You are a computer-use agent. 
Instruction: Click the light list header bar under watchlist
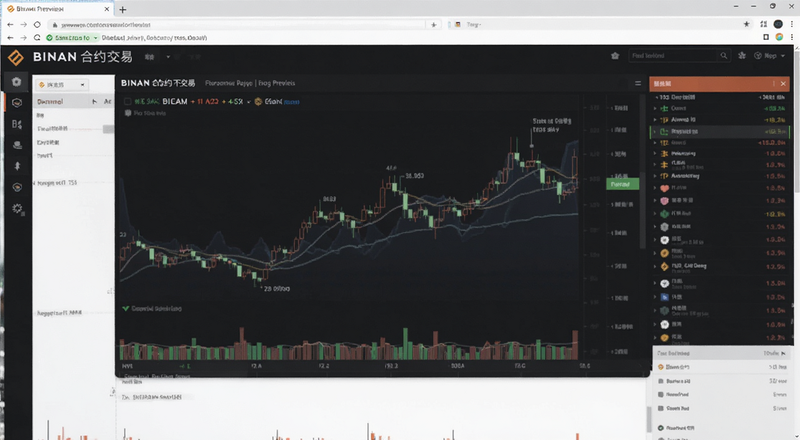720,353
